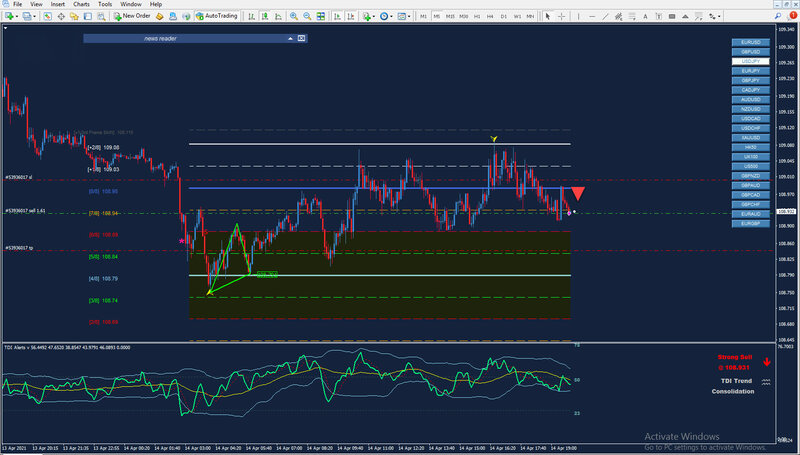Select the Vertical Line drawing tool
The height and width of the screenshot is (455, 800).
tap(579, 16)
